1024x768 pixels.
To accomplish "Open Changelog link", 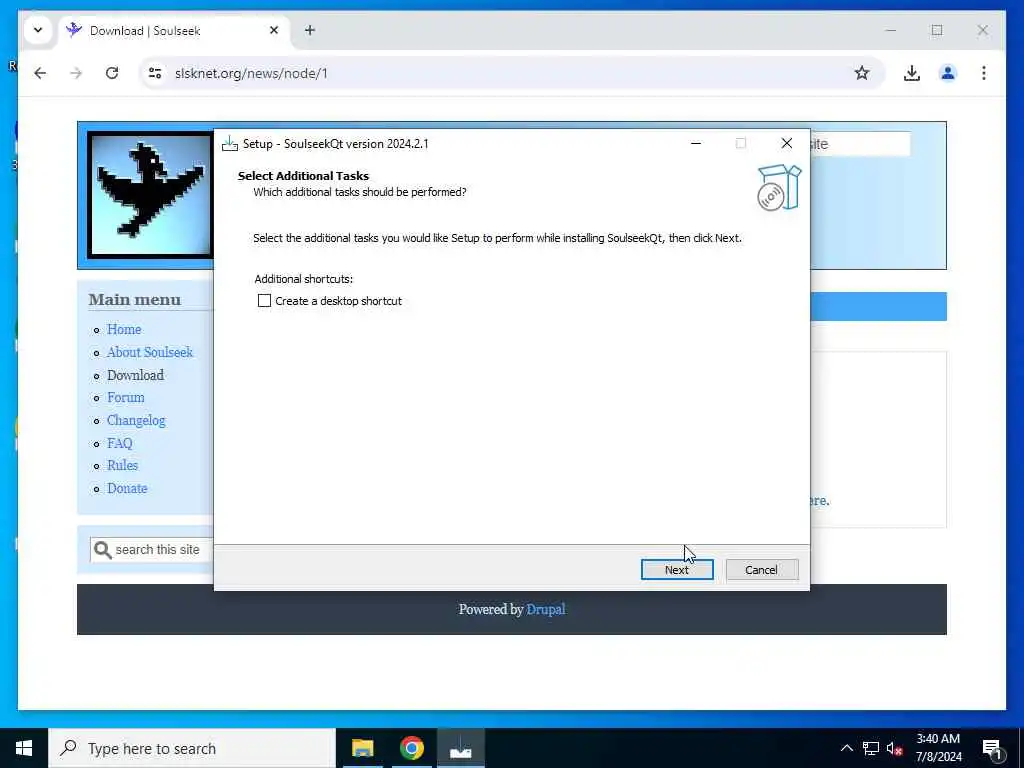I will coord(136,421).
